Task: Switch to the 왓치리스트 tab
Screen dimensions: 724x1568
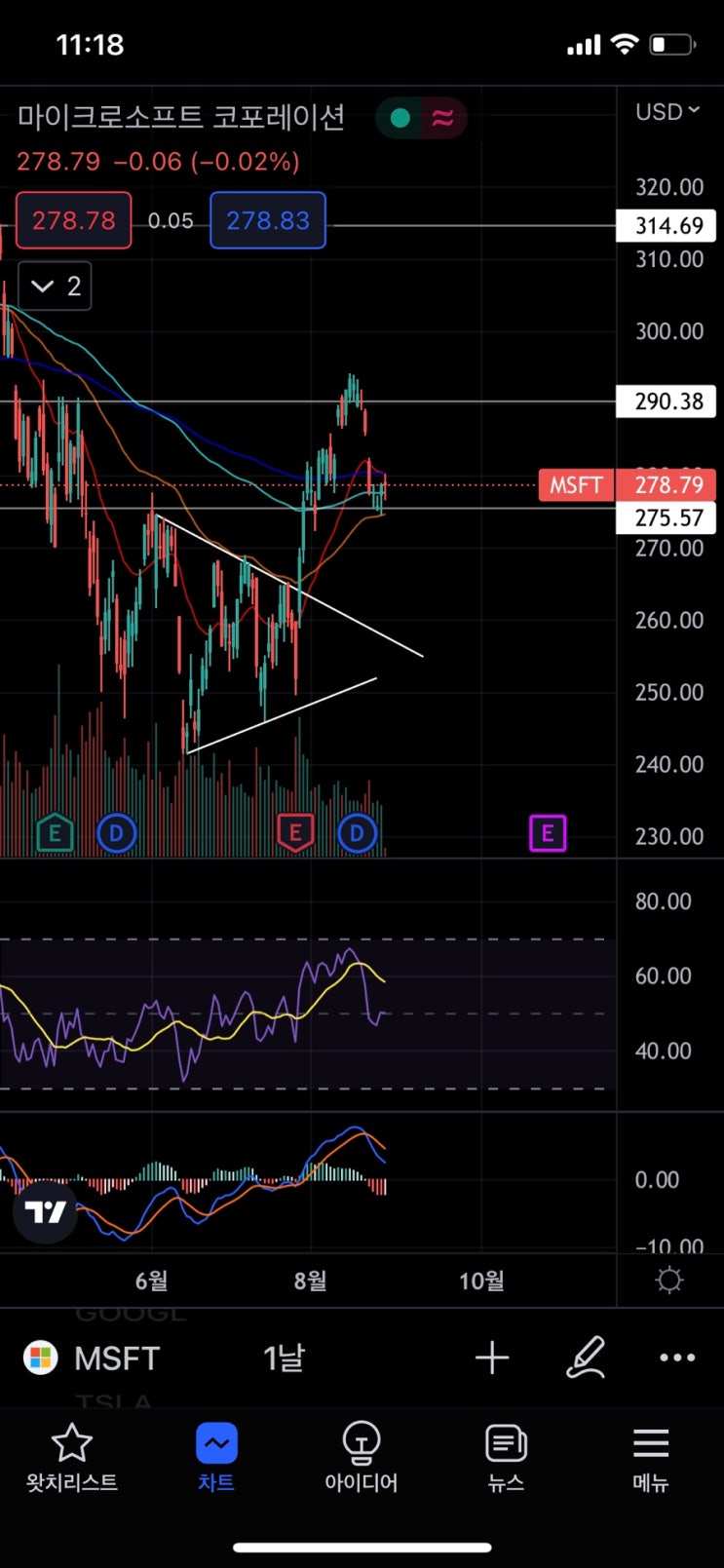Action: coord(72,1458)
